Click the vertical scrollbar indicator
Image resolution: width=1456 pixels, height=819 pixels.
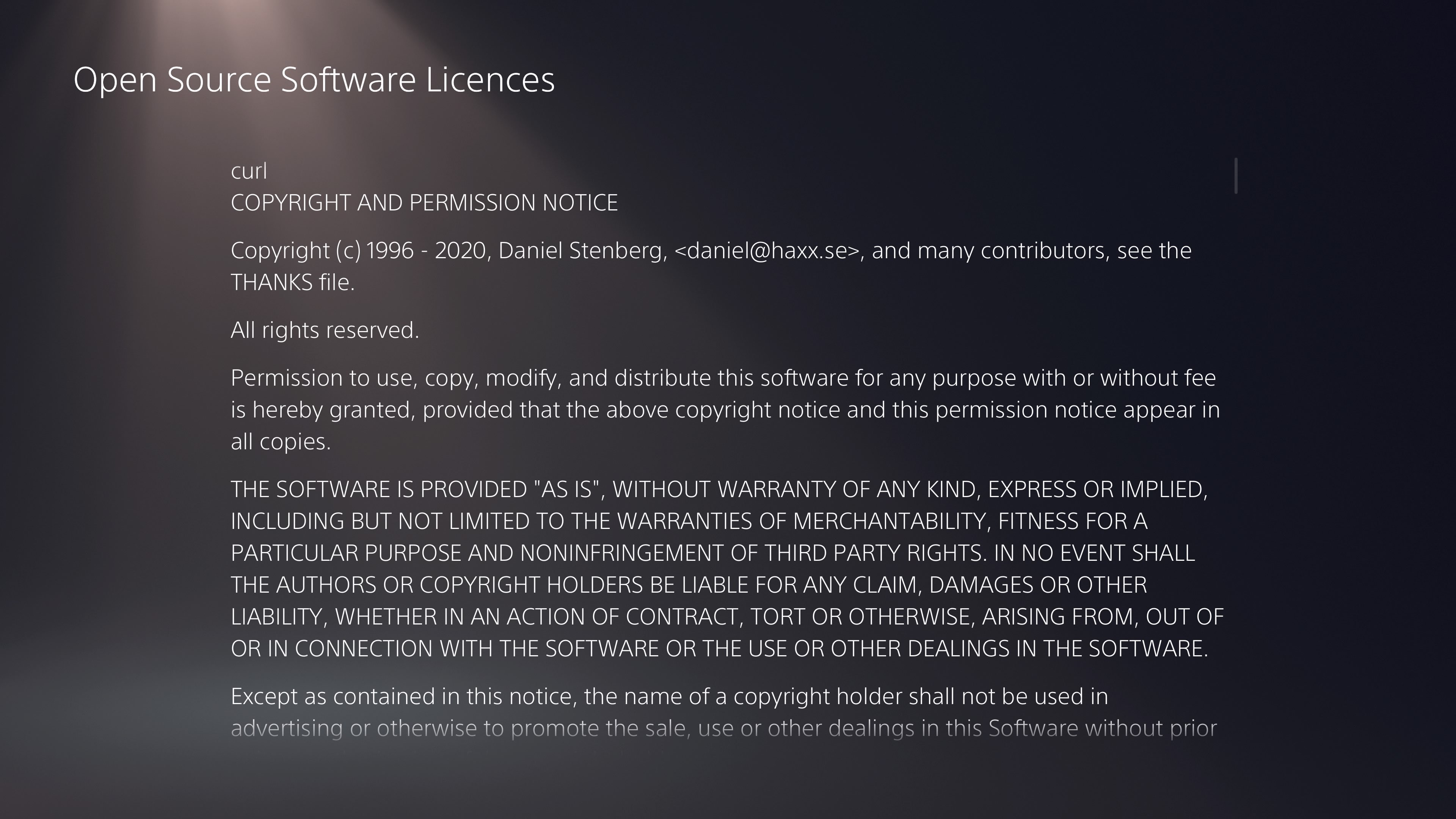[1236, 176]
